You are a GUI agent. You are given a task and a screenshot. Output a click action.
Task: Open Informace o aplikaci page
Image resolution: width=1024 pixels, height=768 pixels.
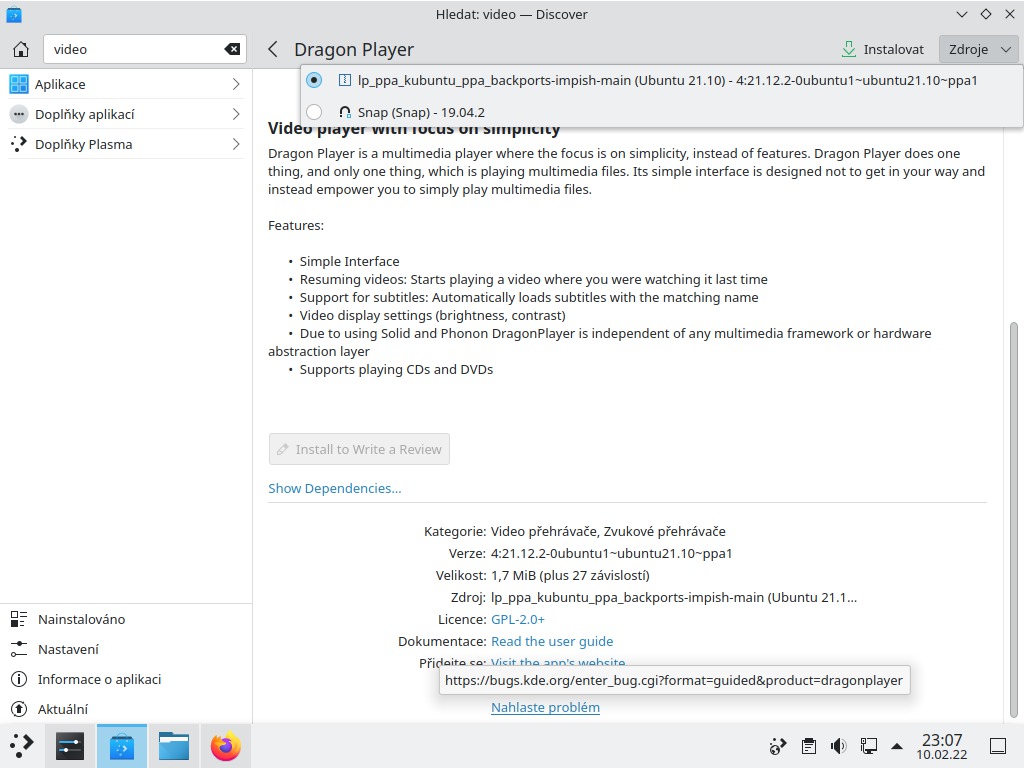coord(126,679)
